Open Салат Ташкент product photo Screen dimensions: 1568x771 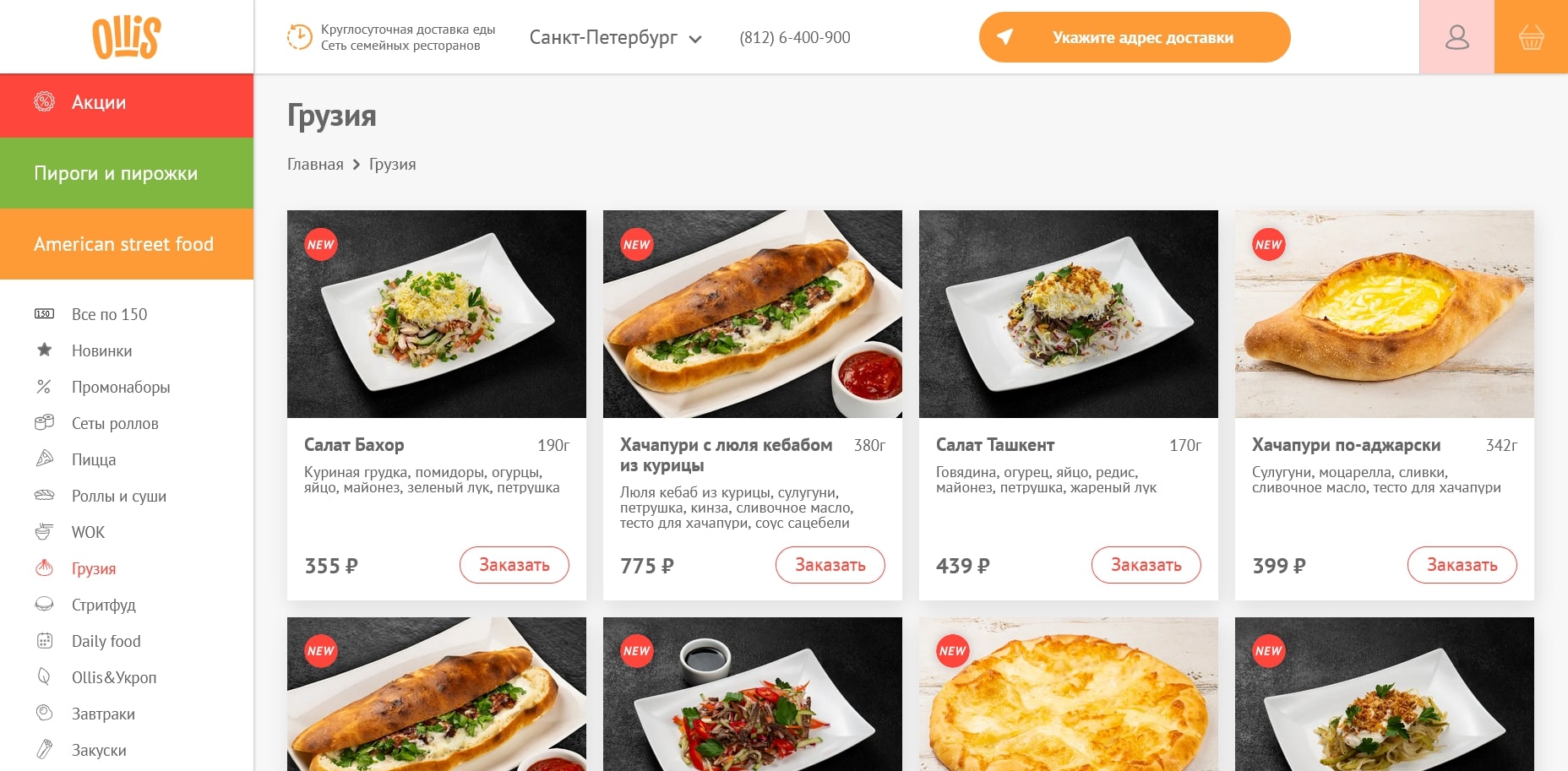pos(1069,314)
